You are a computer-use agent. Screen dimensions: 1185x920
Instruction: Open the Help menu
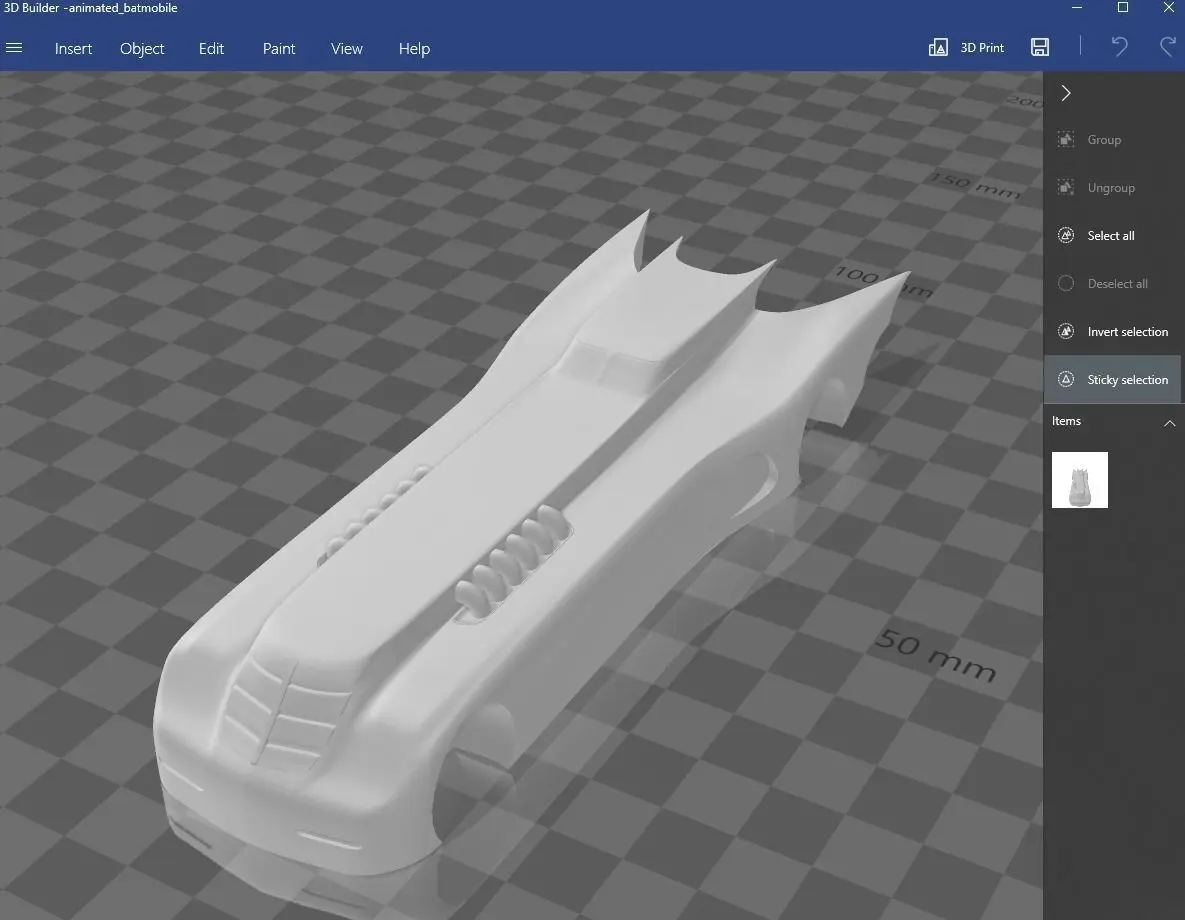click(x=414, y=48)
